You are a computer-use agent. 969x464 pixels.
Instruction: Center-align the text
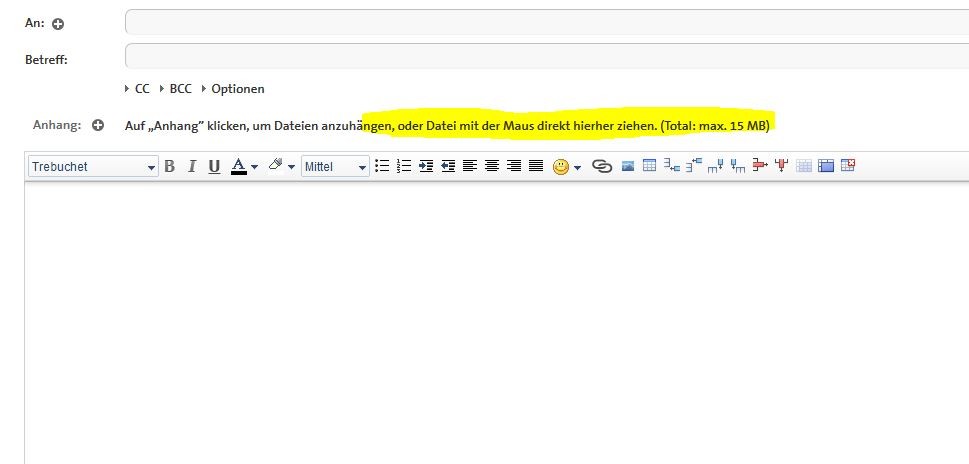(x=492, y=167)
